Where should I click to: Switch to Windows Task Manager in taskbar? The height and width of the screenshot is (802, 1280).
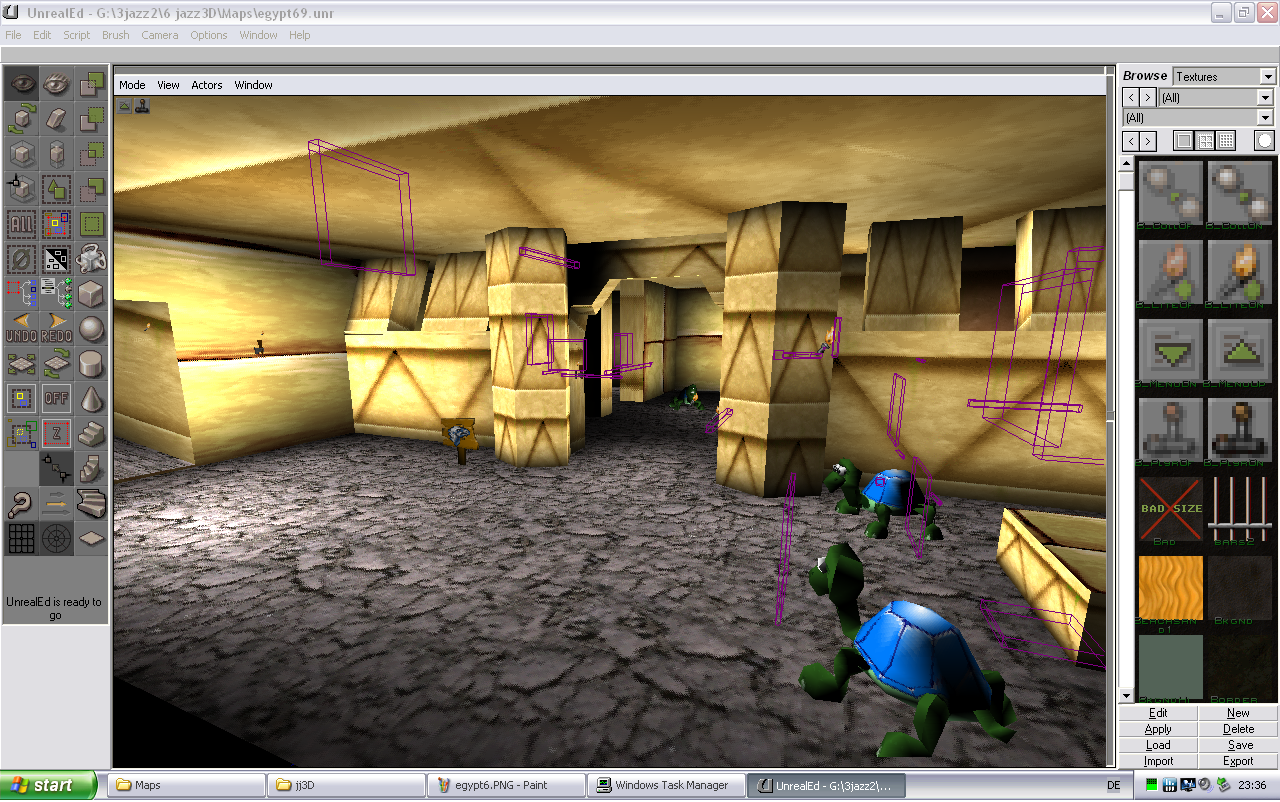coord(666,785)
